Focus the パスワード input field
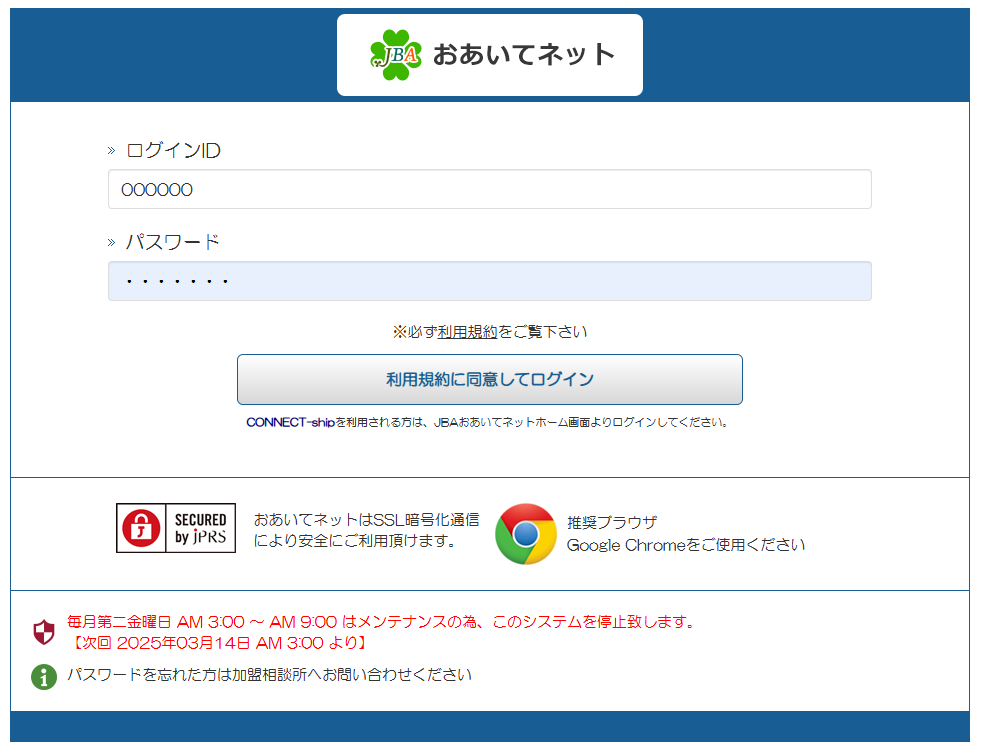 489,281
